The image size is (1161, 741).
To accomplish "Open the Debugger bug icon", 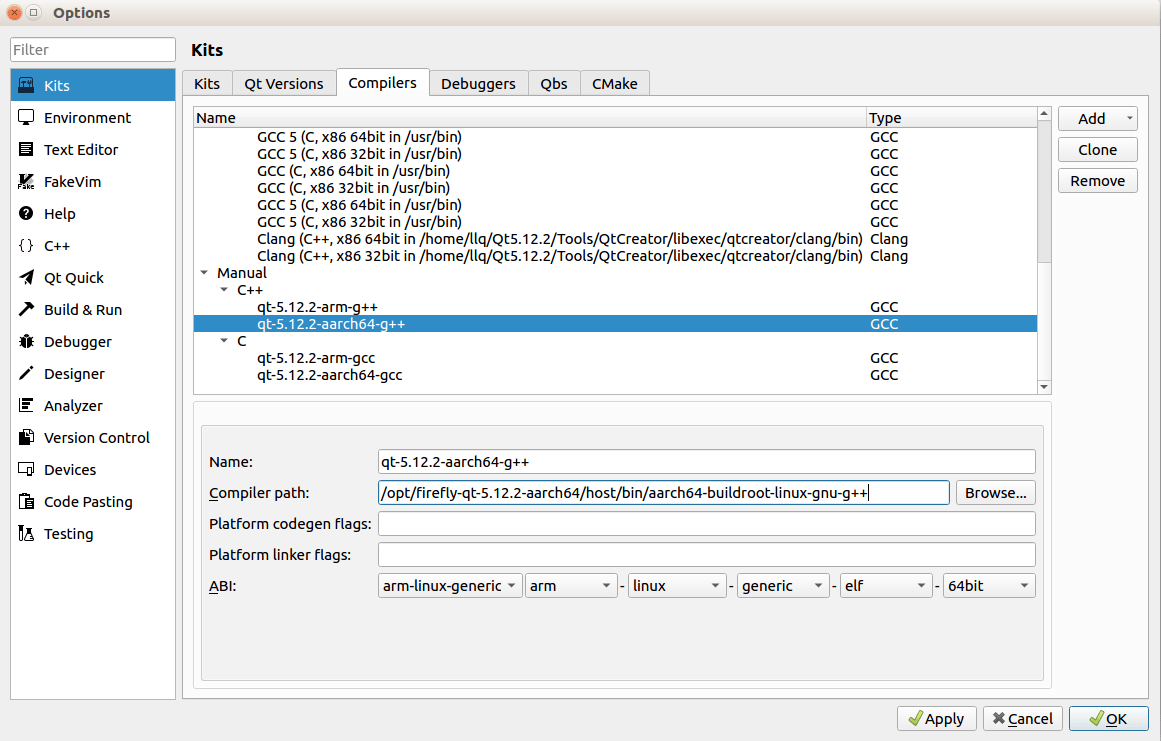I will tap(26, 341).
